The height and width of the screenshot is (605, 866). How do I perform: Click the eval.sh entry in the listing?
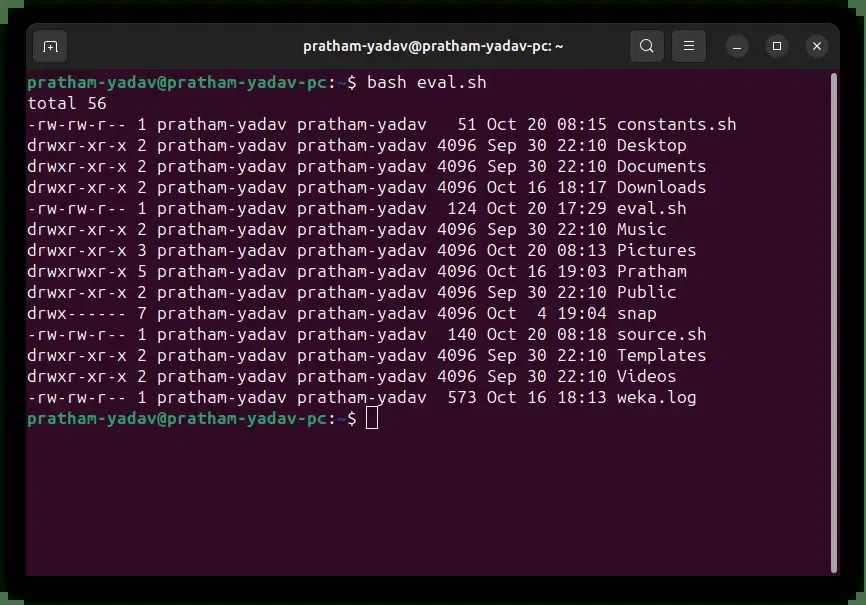[x=651, y=208]
